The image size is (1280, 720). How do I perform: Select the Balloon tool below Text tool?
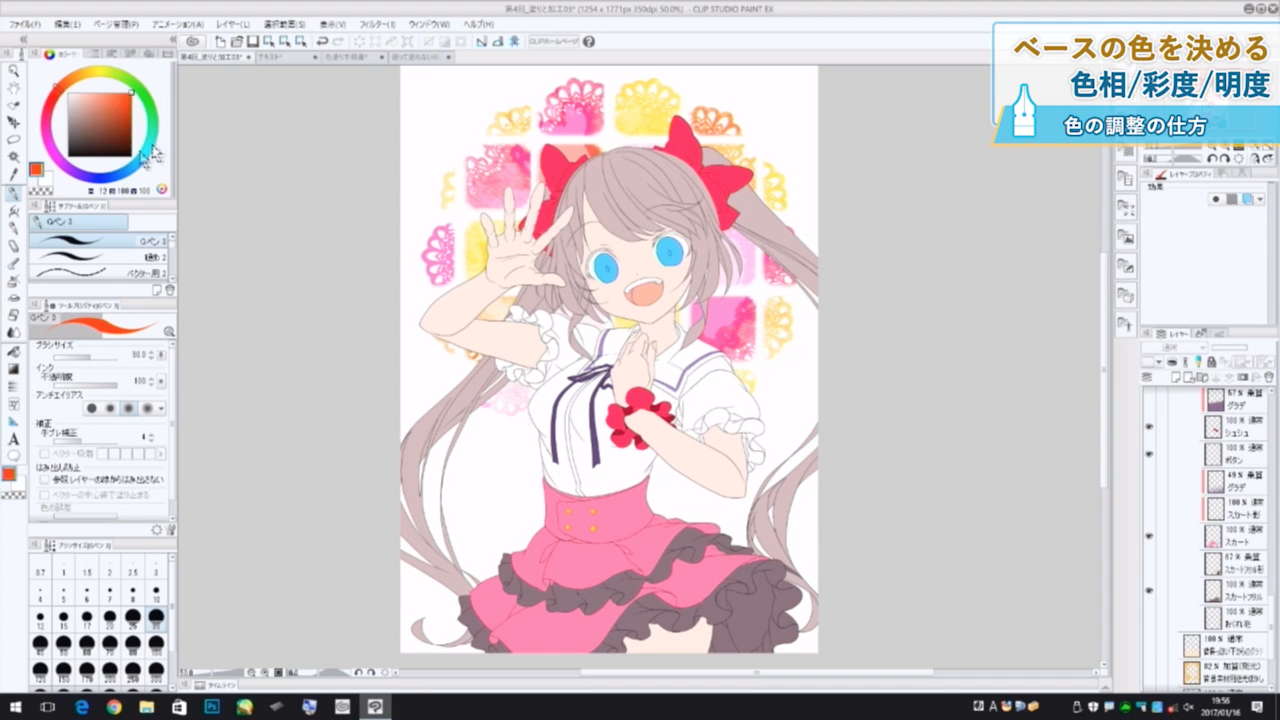(x=14, y=456)
